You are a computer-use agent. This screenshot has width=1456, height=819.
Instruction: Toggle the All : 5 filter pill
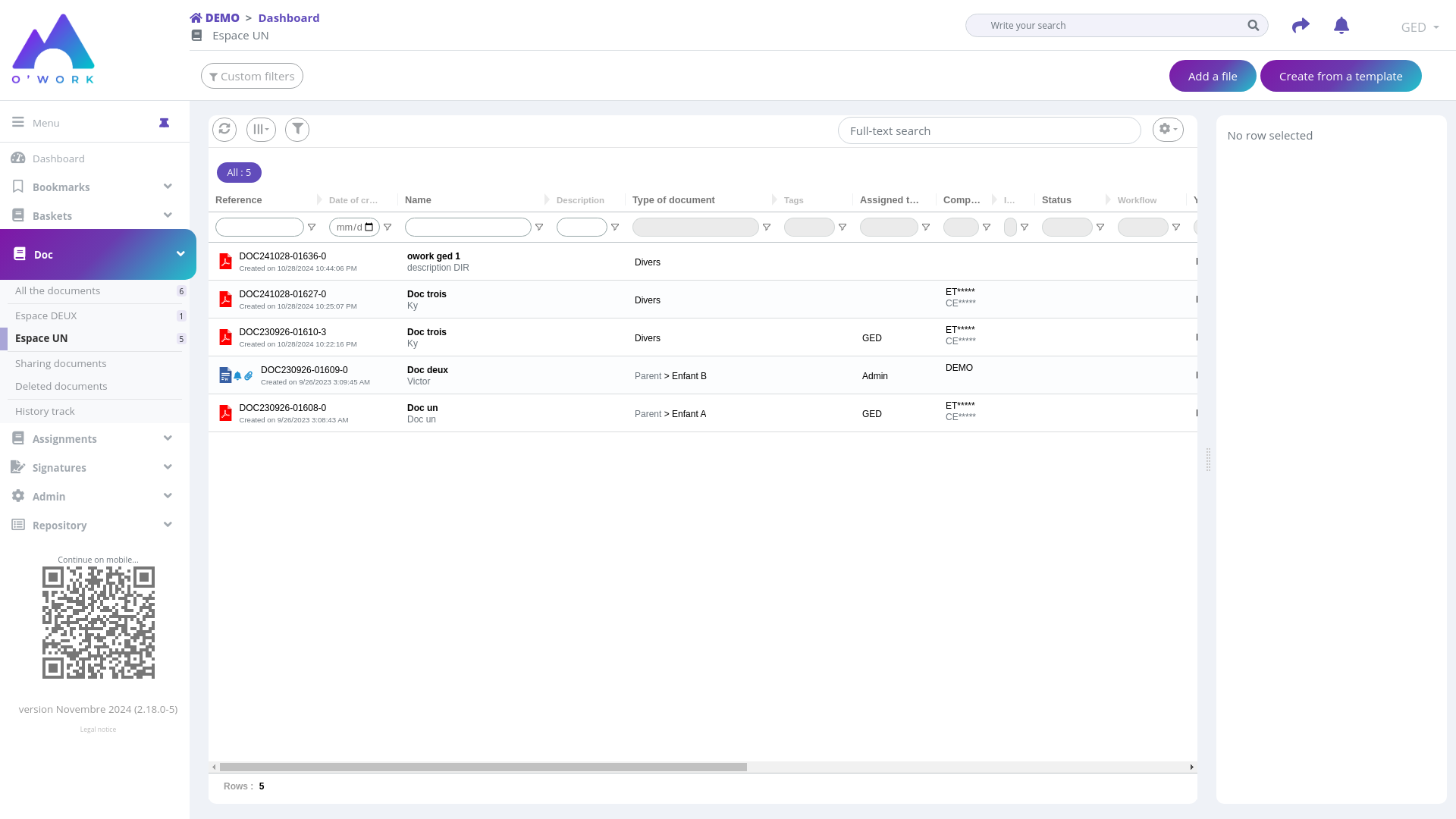[x=239, y=173]
